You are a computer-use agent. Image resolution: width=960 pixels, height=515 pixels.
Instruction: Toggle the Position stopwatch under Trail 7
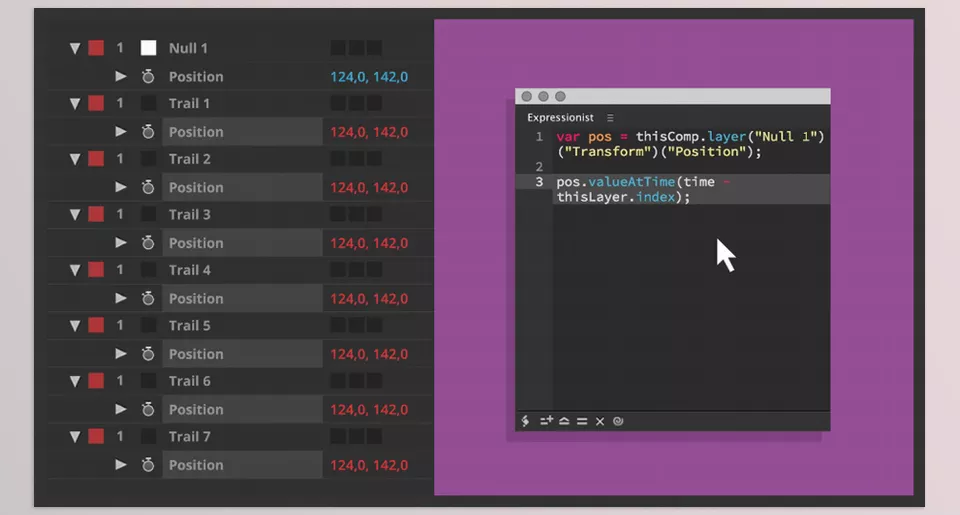(x=148, y=465)
